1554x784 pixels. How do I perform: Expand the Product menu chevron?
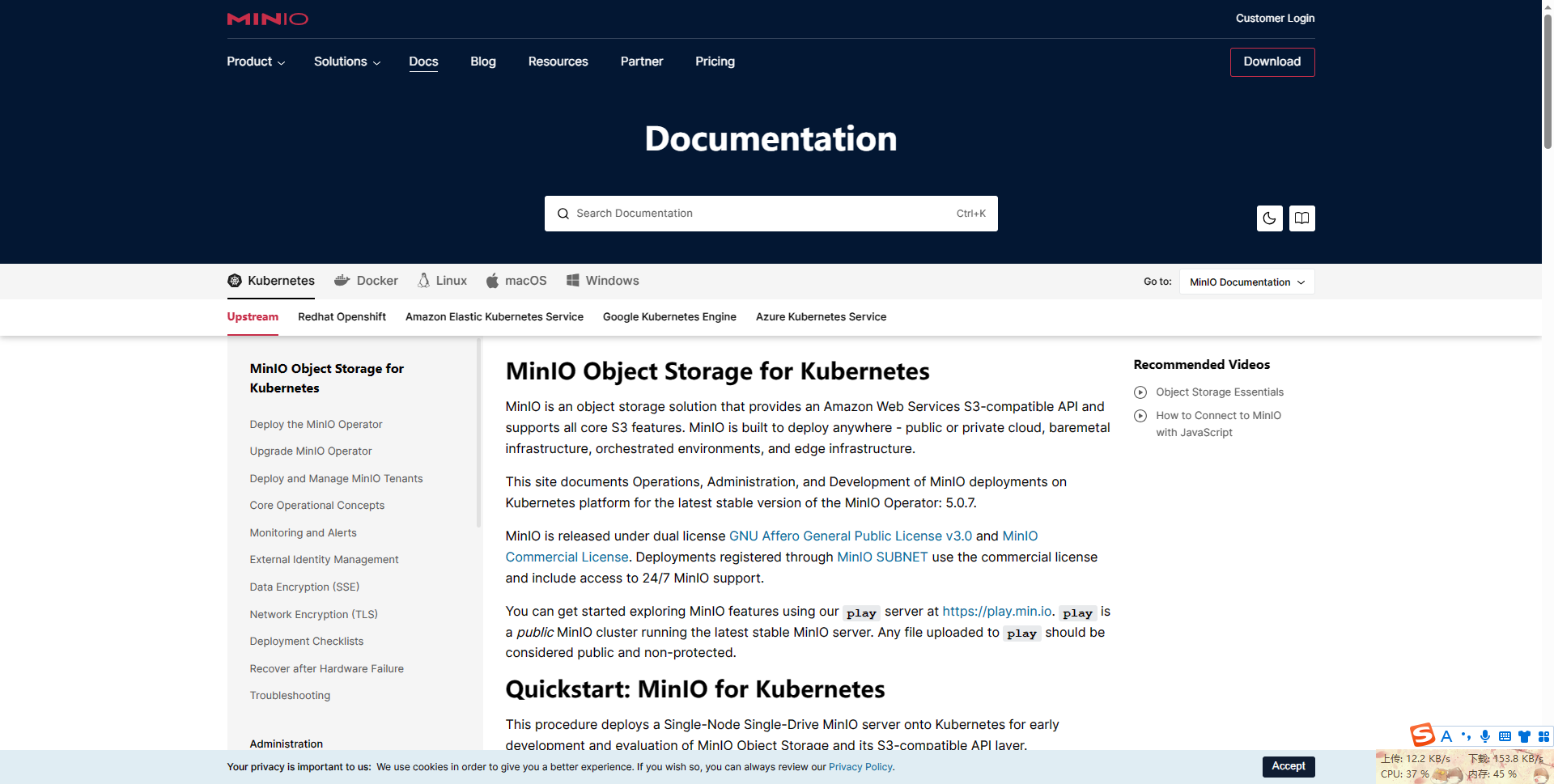pos(281,62)
